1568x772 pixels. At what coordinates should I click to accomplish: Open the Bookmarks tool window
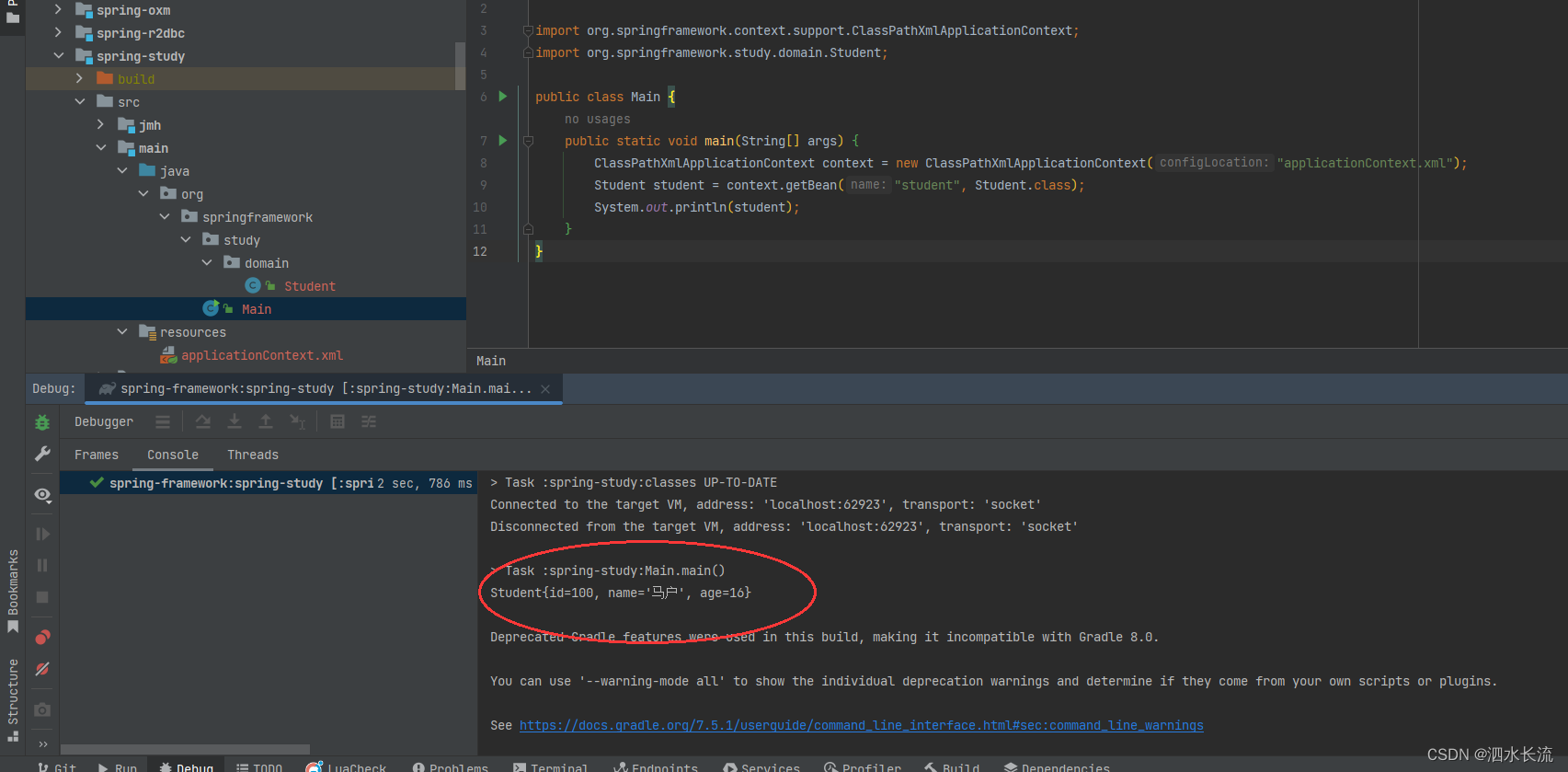13,591
